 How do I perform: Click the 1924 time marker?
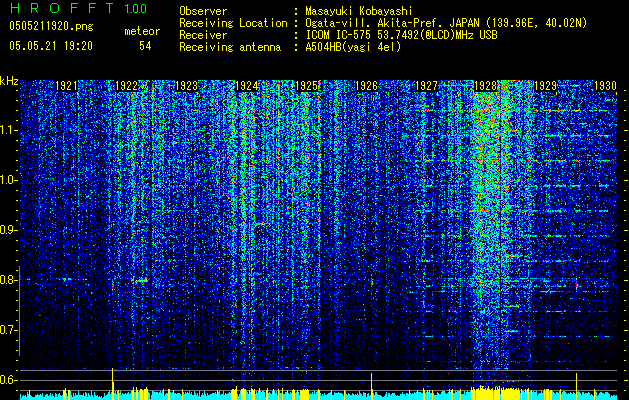coord(246,86)
